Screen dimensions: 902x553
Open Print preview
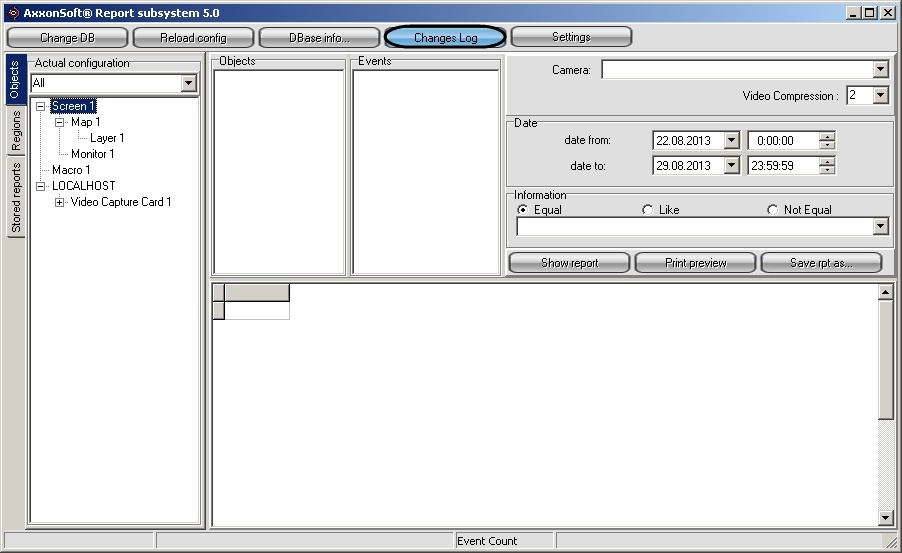pos(695,263)
